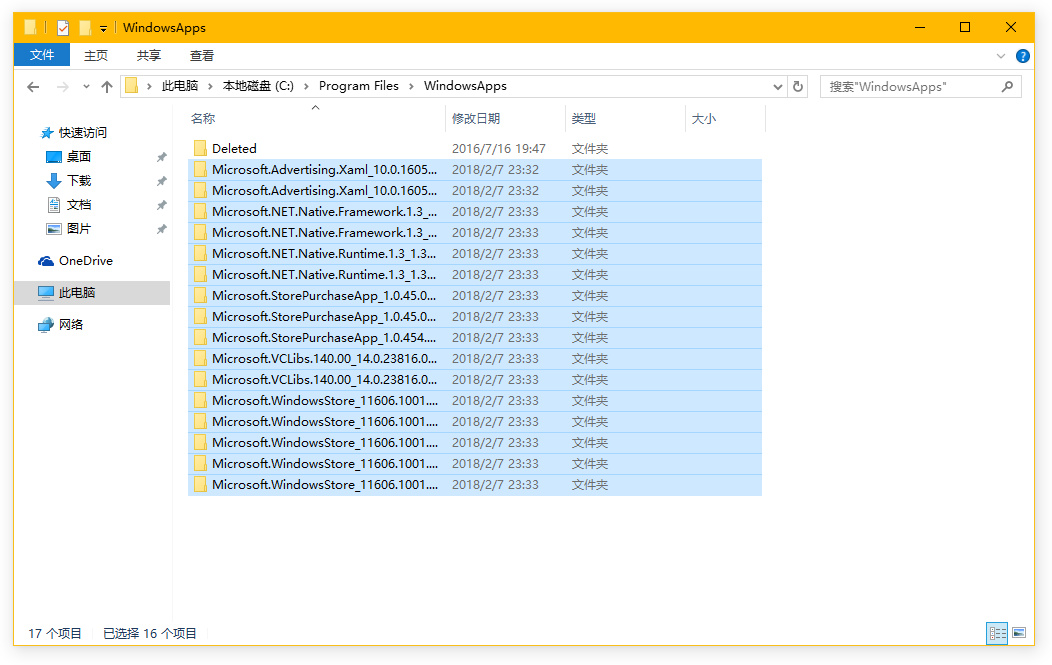Click the Back navigation arrow

pos(33,87)
